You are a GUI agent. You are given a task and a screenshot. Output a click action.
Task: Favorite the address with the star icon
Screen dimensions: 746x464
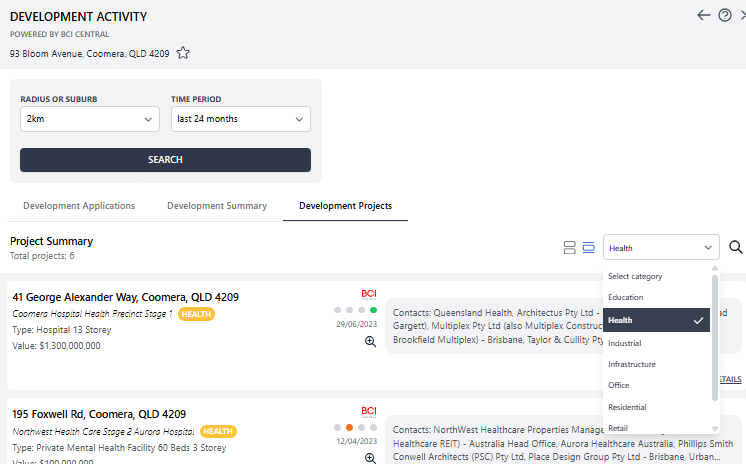tap(183, 53)
